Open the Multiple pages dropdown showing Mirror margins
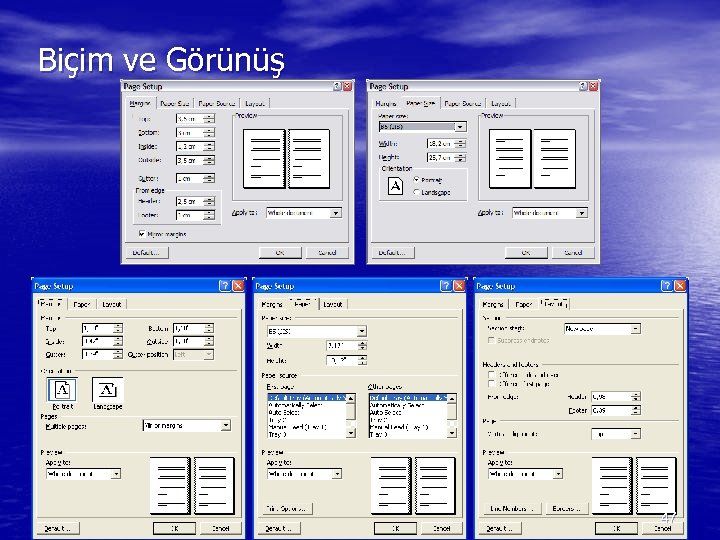This screenshot has width=720, height=540. click(225, 426)
